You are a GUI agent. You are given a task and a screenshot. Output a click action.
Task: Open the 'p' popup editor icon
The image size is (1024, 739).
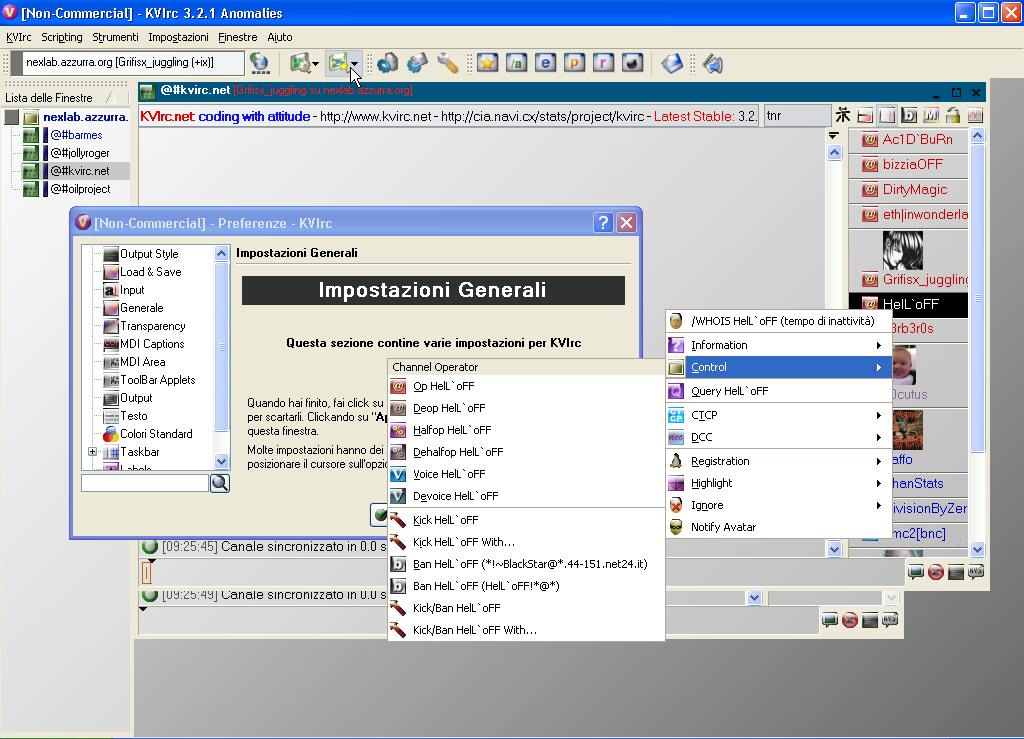(574, 63)
